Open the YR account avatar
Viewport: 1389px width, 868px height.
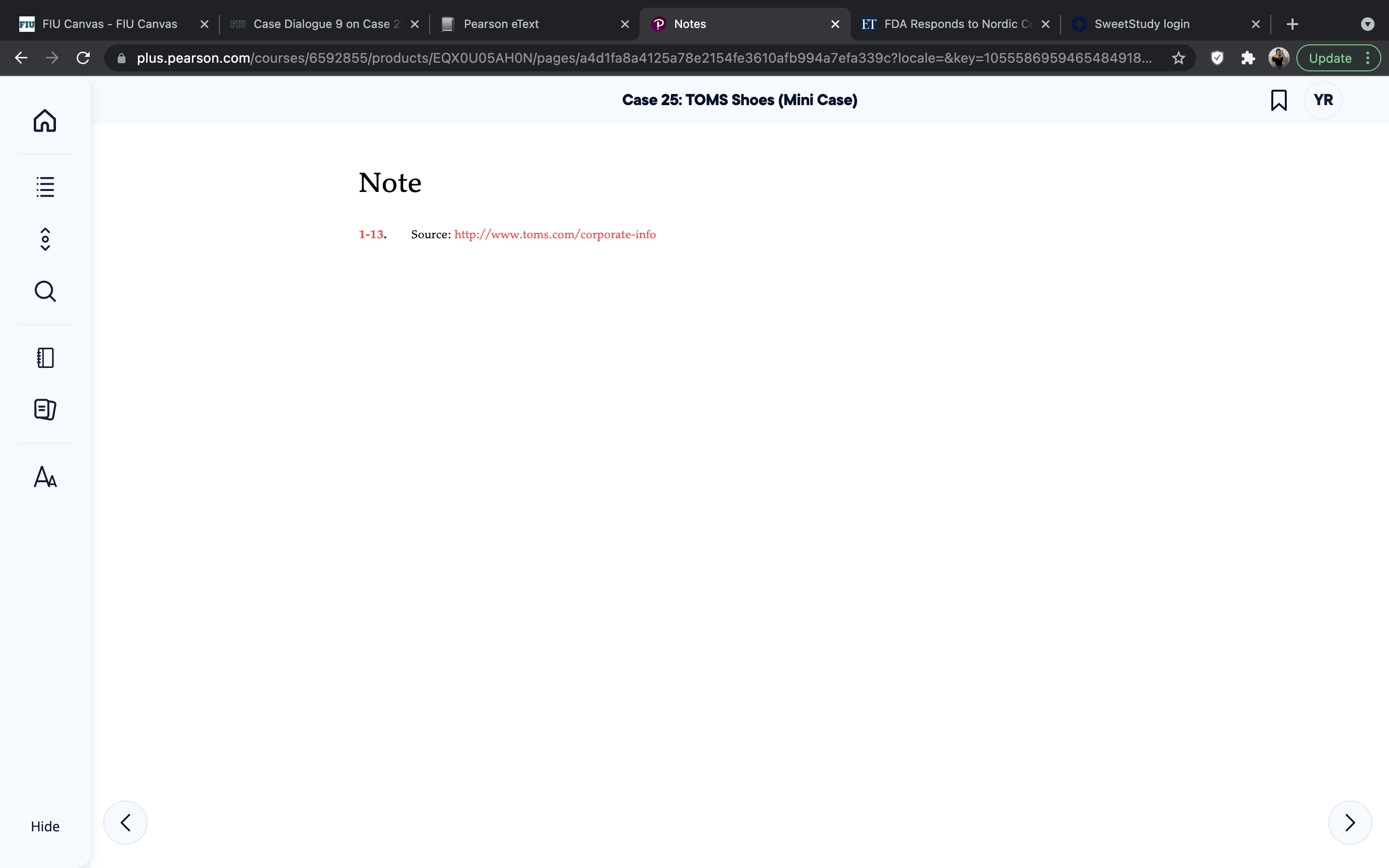point(1323,100)
